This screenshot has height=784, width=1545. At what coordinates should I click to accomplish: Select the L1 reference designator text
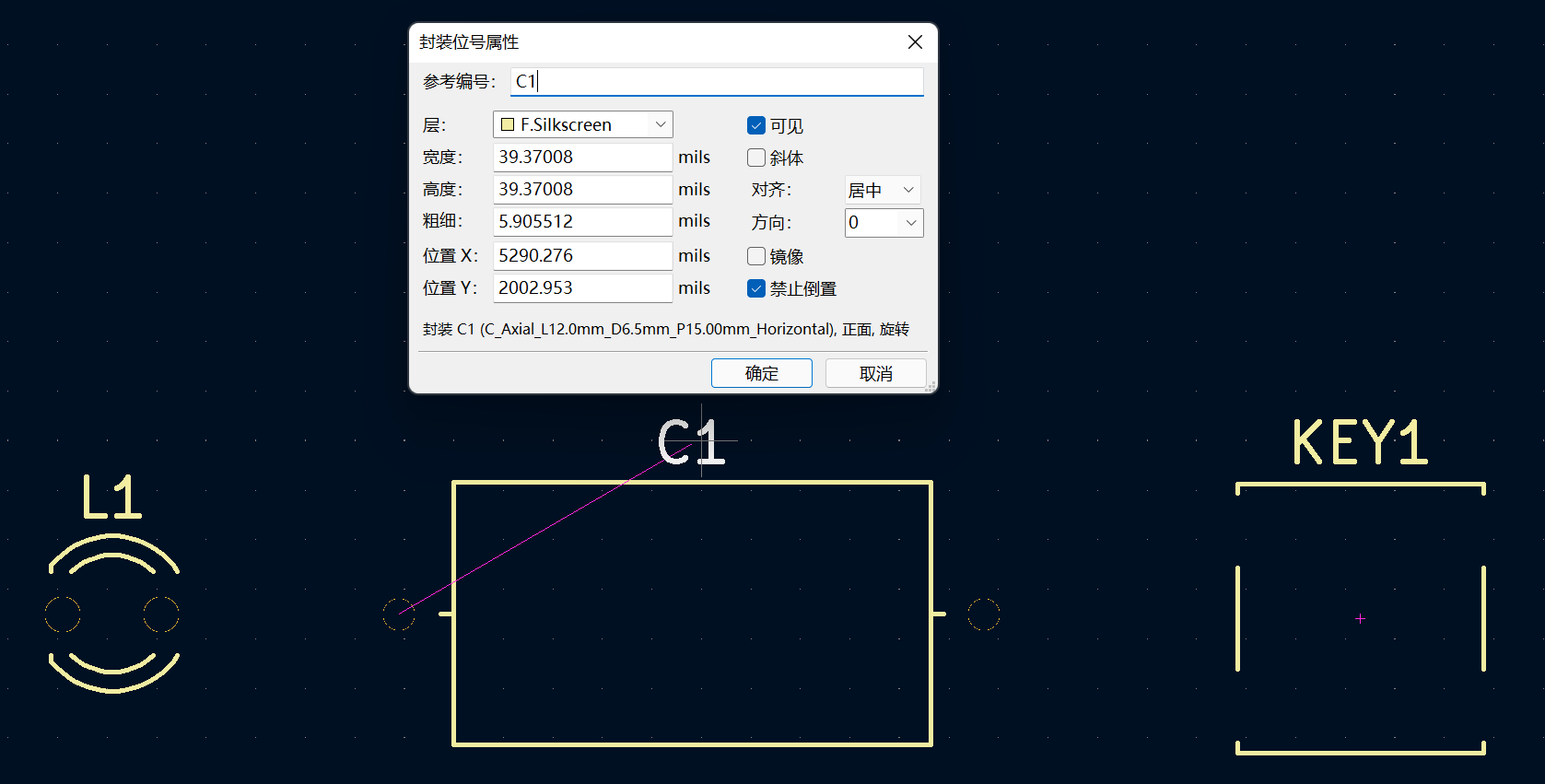[x=111, y=497]
